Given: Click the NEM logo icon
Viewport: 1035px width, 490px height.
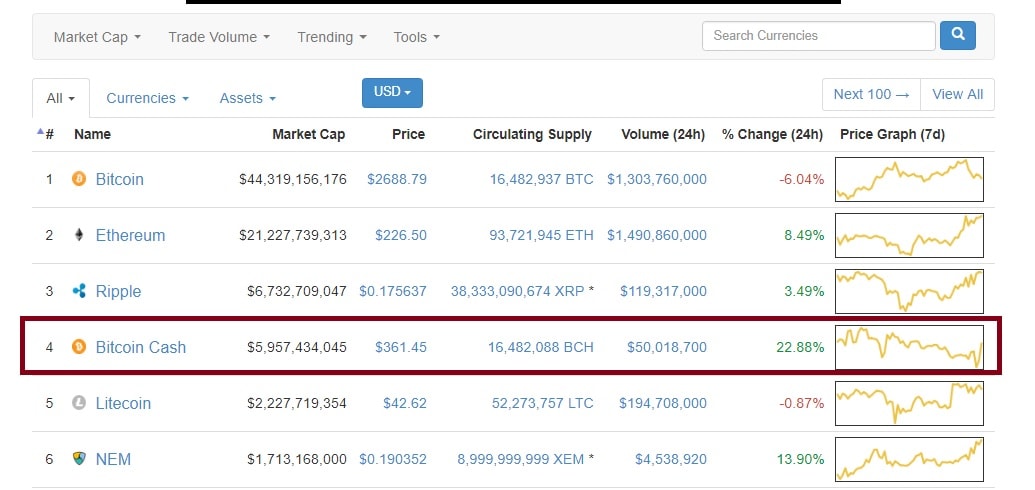Looking at the screenshot, I should tap(79, 459).
